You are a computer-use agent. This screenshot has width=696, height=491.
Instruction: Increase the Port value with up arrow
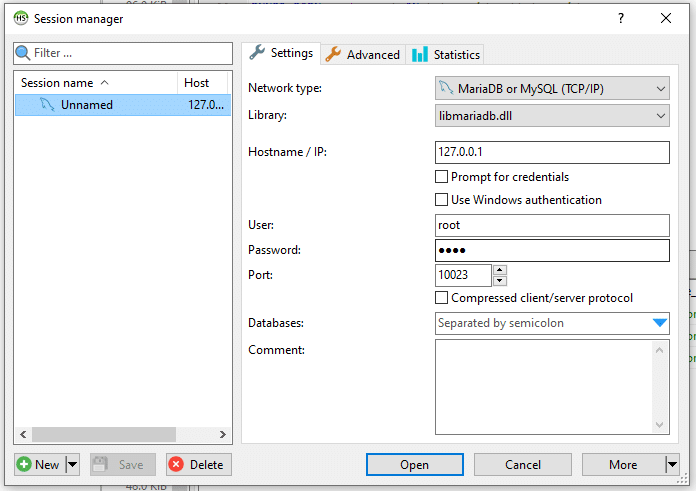pyautogui.click(x=500, y=269)
